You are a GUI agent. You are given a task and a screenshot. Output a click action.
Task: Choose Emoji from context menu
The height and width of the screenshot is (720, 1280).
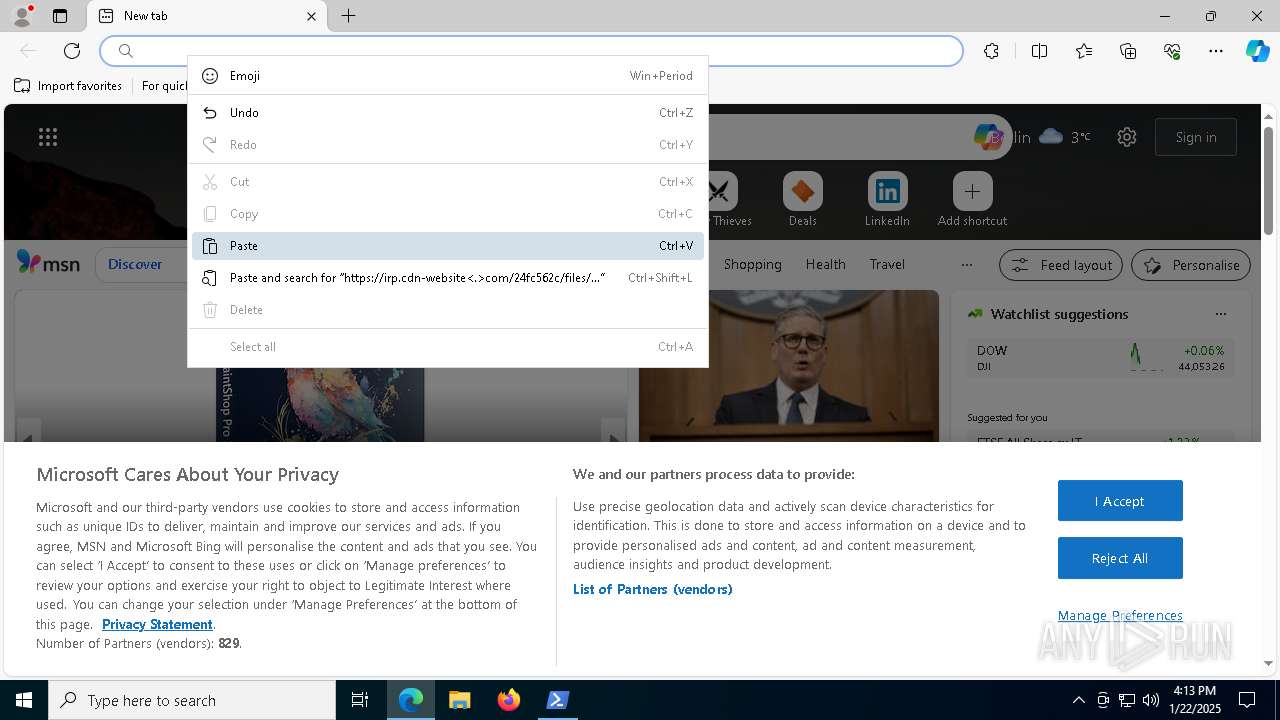point(447,76)
